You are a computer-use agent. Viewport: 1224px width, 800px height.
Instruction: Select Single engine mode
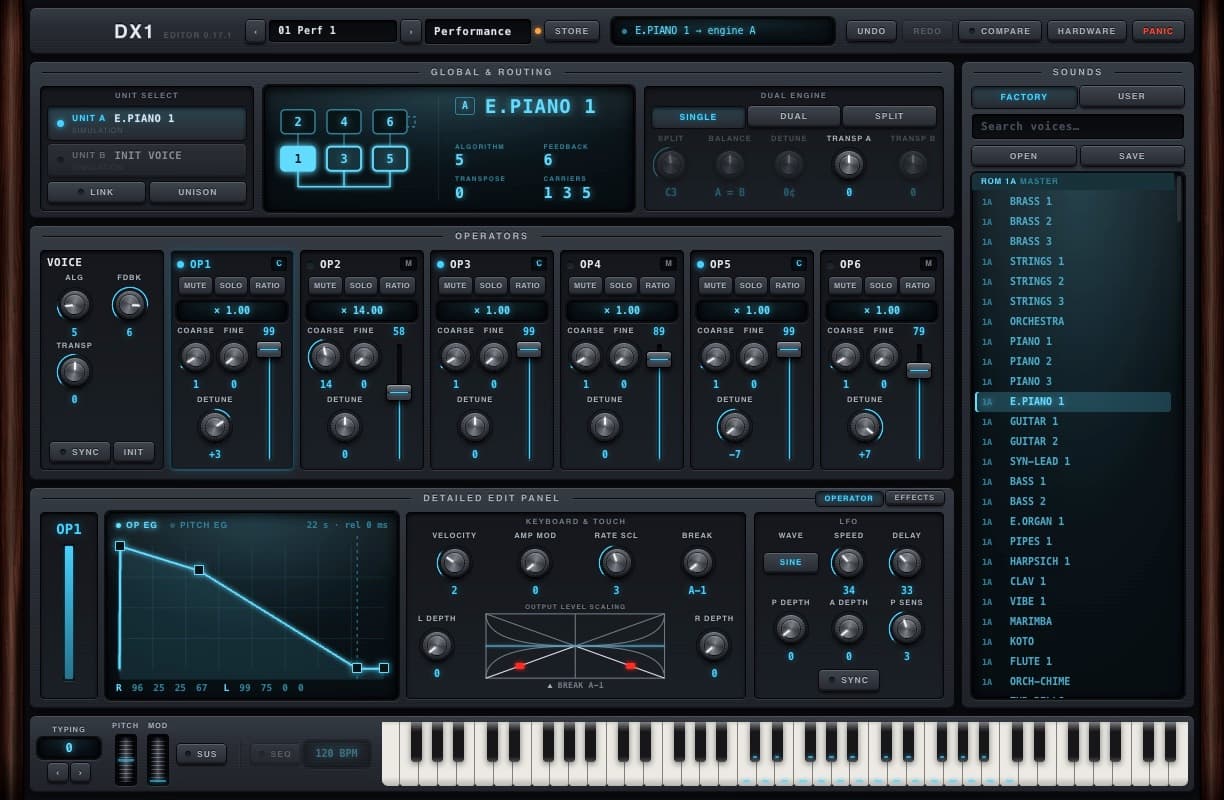698,117
